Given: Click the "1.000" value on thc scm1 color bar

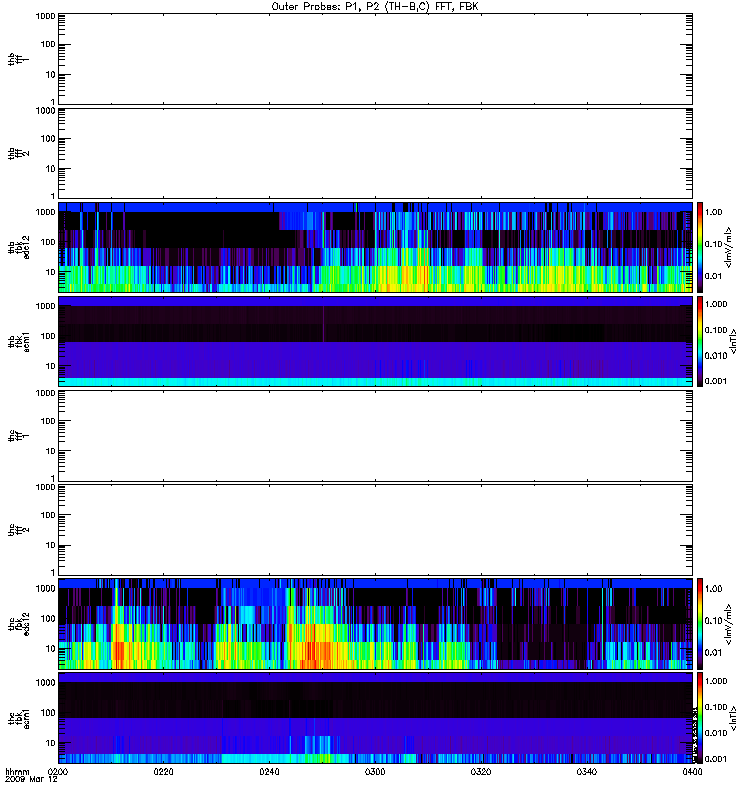Looking at the screenshot, I should click(x=716, y=681).
